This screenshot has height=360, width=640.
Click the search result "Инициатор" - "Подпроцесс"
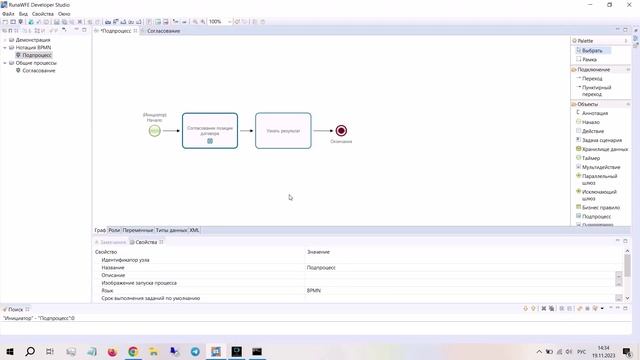pyautogui.click(x=39, y=318)
